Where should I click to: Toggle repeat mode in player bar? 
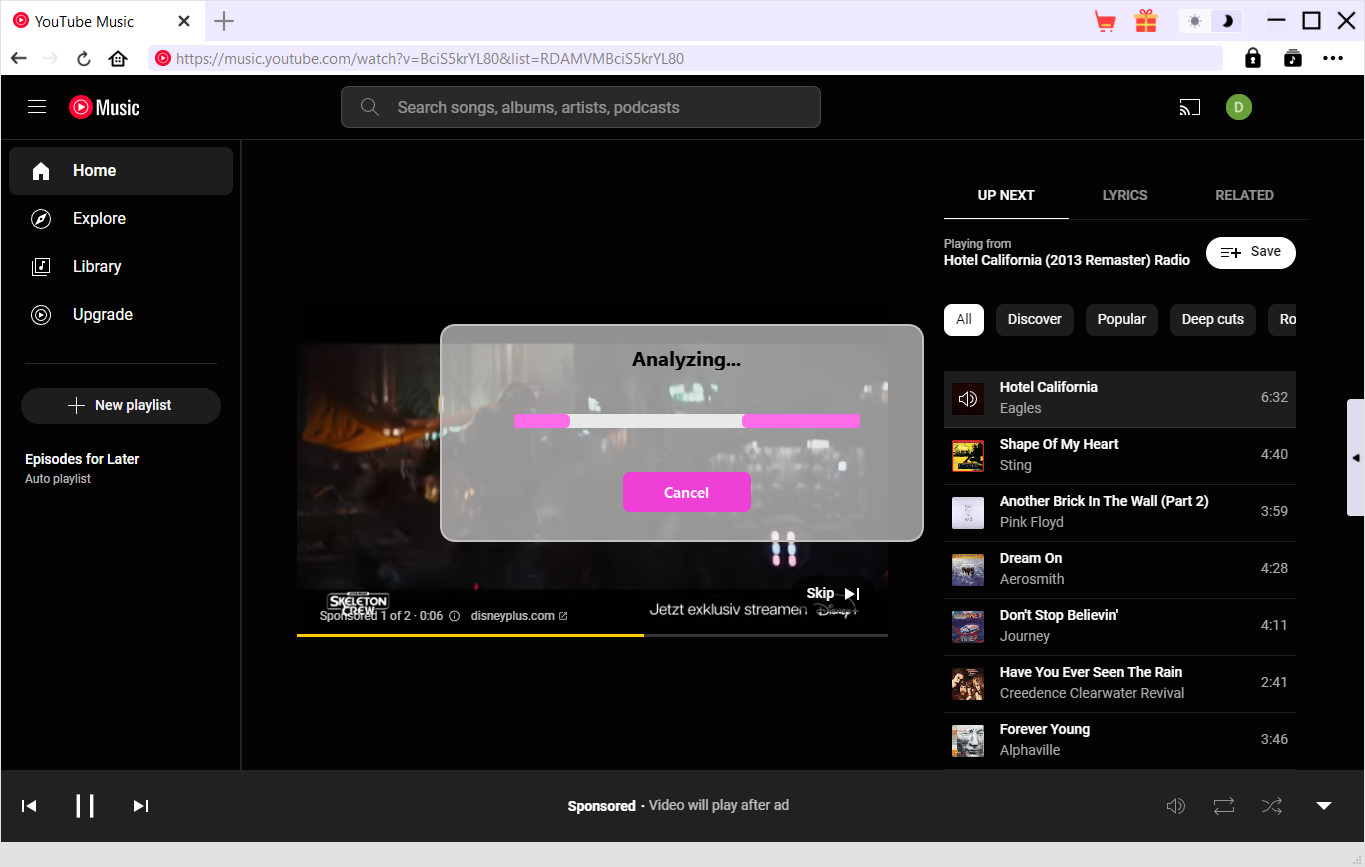(x=1224, y=805)
